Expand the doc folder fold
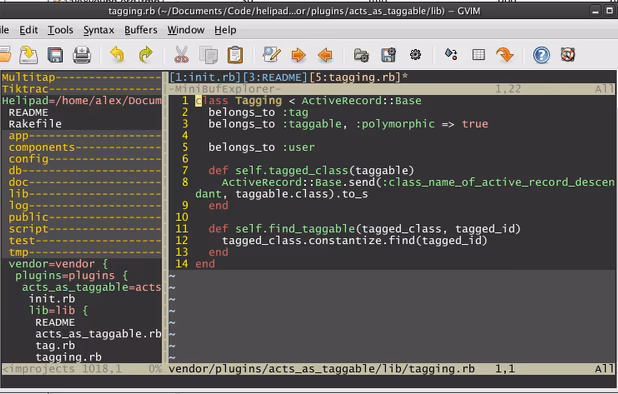 tap(81, 182)
